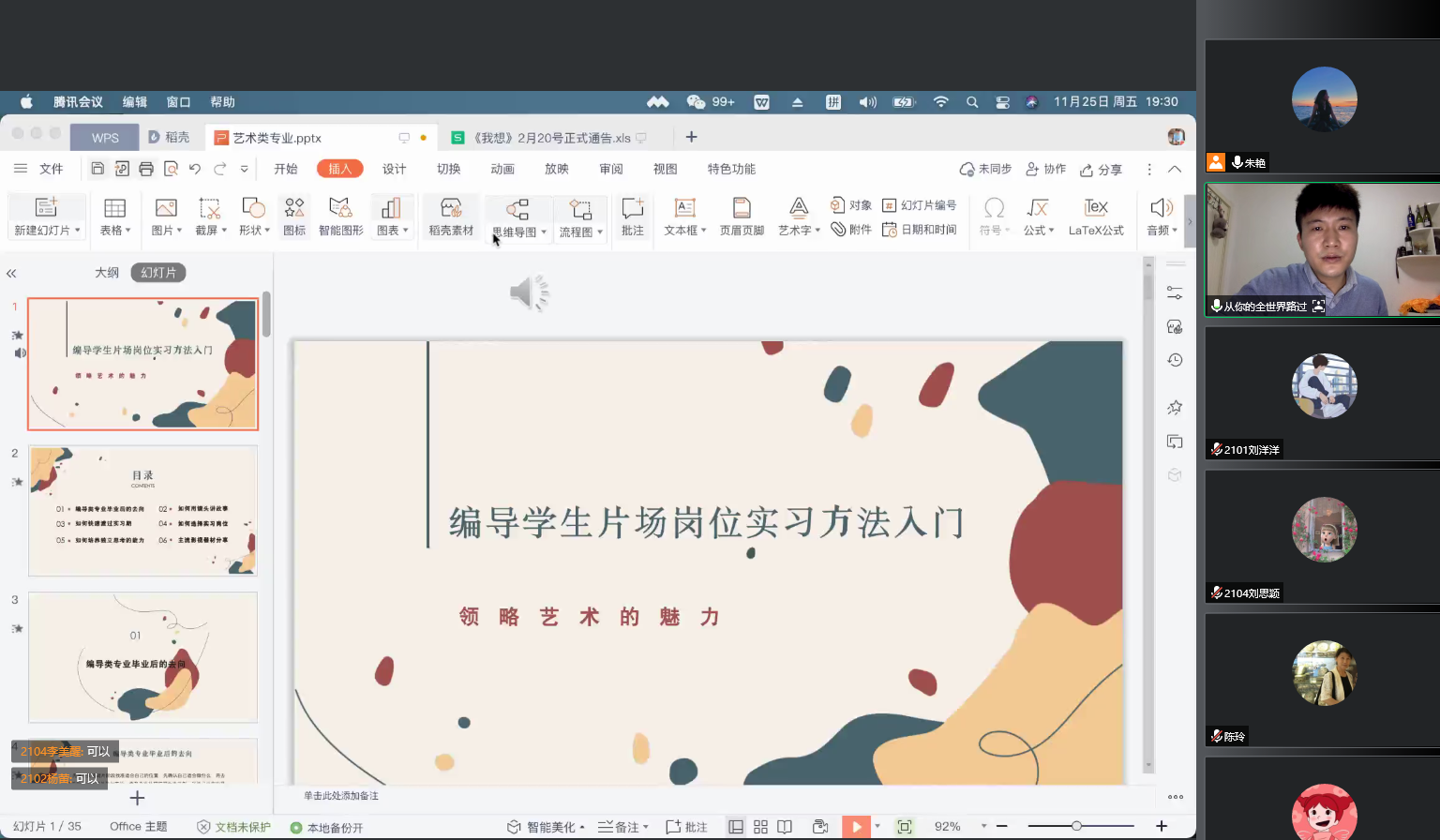Toggle the slide sorter grid view in the status bar

pyautogui.click(x=760, y=827)
